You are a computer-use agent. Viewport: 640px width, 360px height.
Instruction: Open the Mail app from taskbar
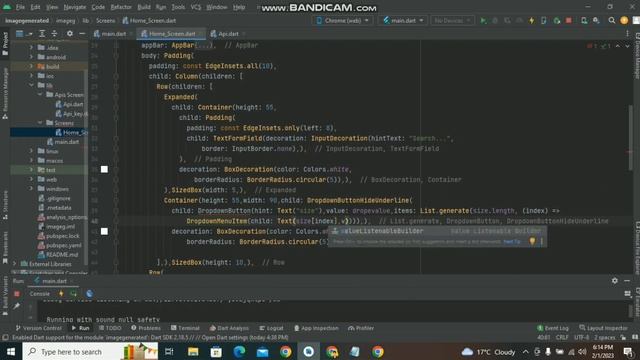tap(262, 351)
